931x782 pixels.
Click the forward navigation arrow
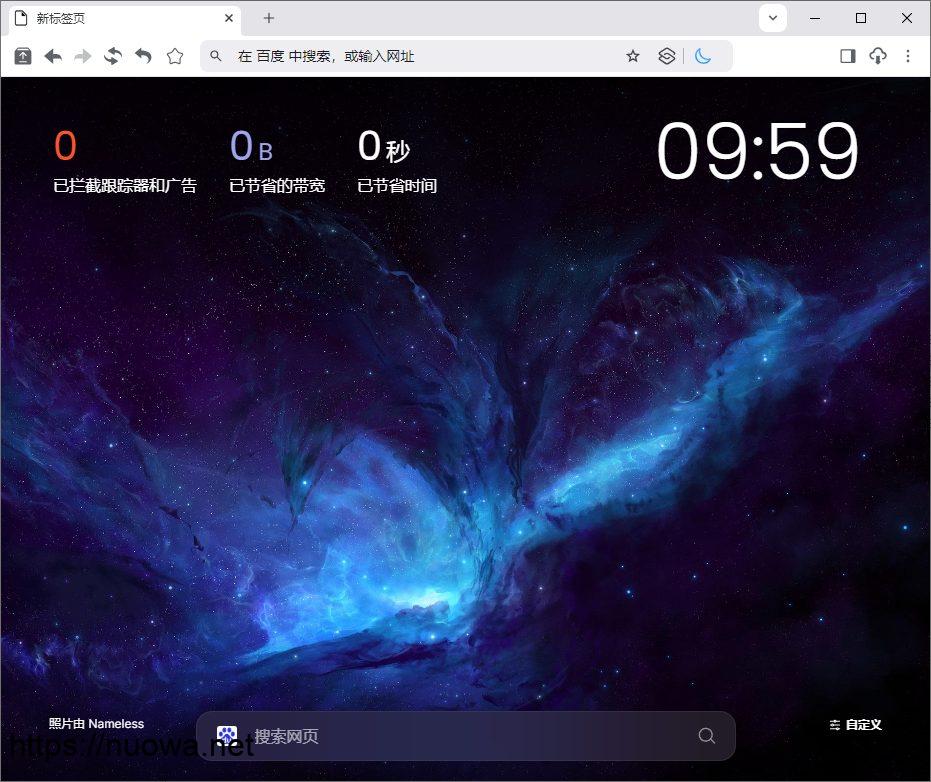[x=83, y=57]
